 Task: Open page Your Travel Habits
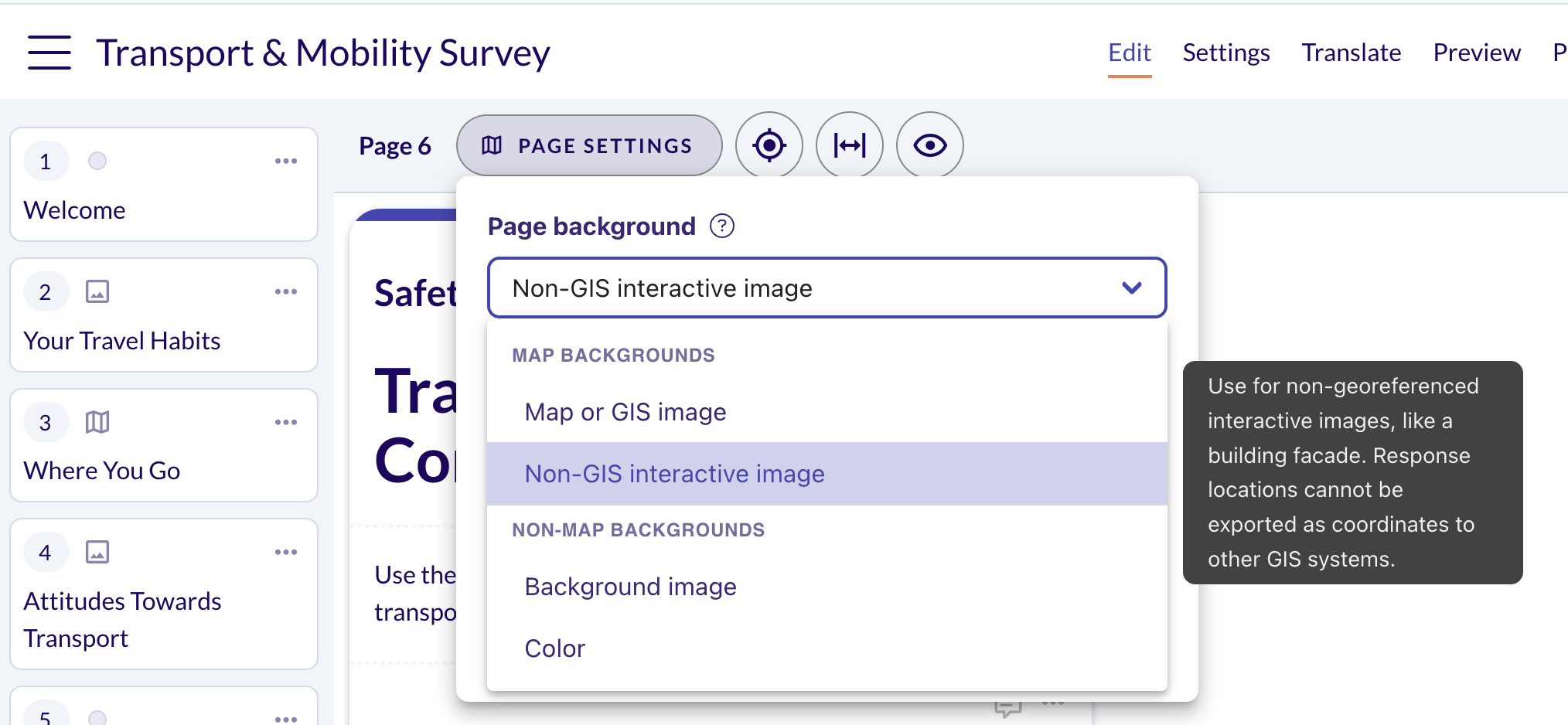[164, 315]
